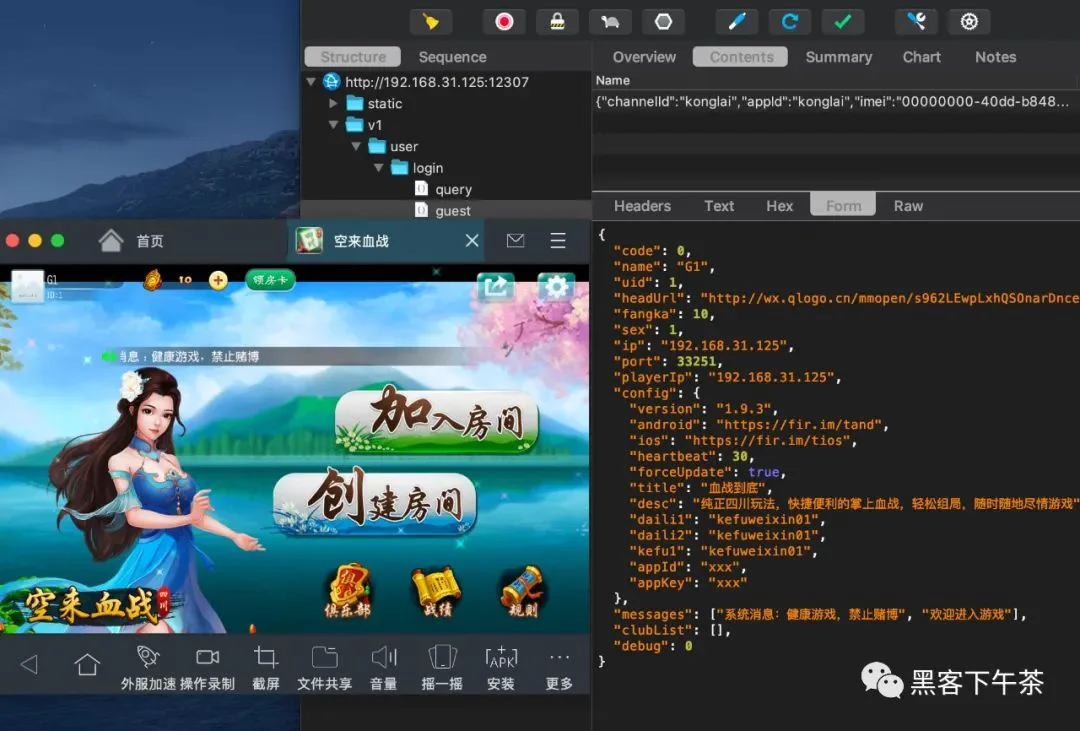Click the green checkmark validate icon
The width and height of the screenshot is (1080, 731).
[x=842, y=22]
